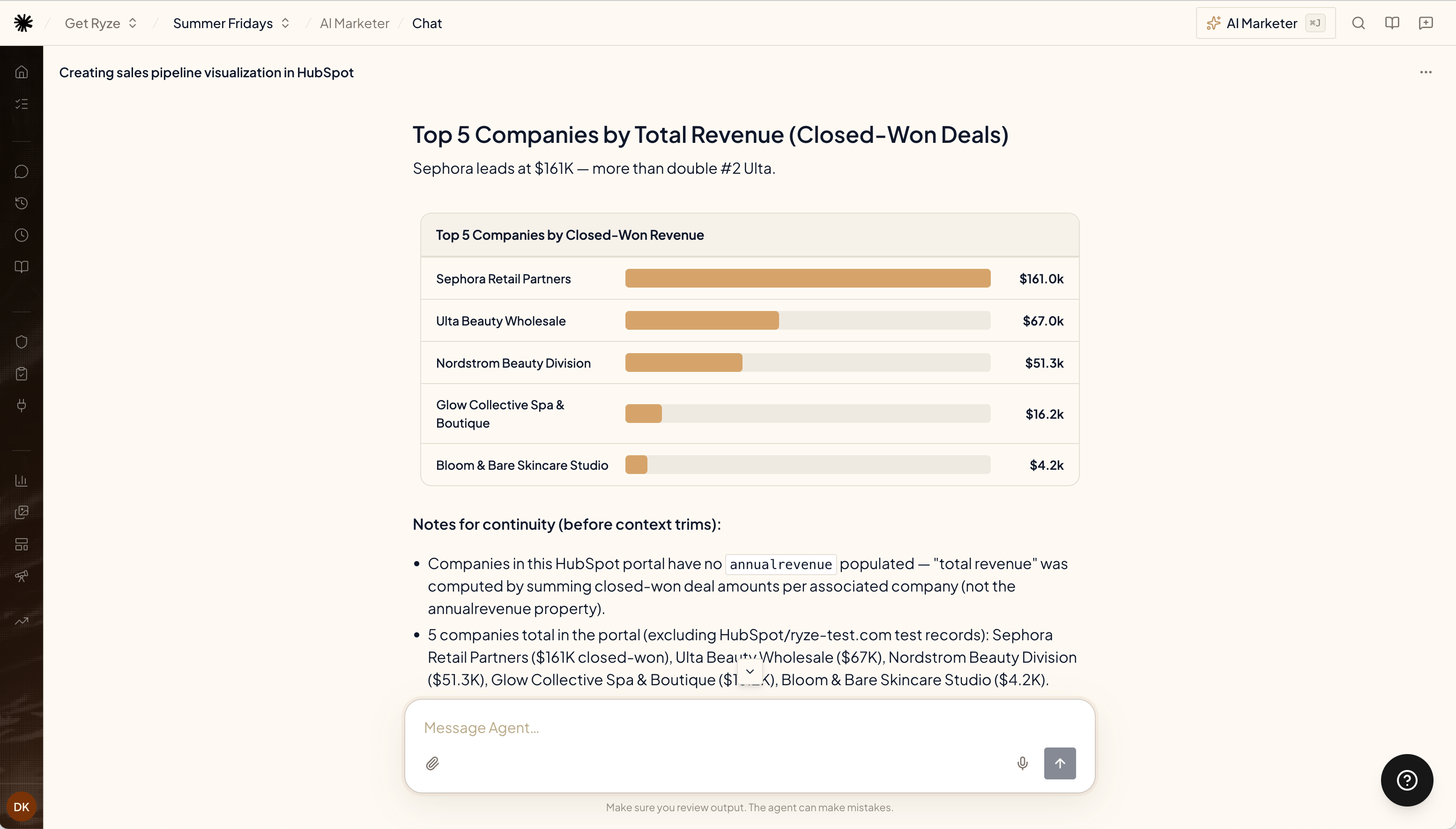Open the clipboard check icon in sidebar
1456x829 pixels.
[x=22, y=373]
